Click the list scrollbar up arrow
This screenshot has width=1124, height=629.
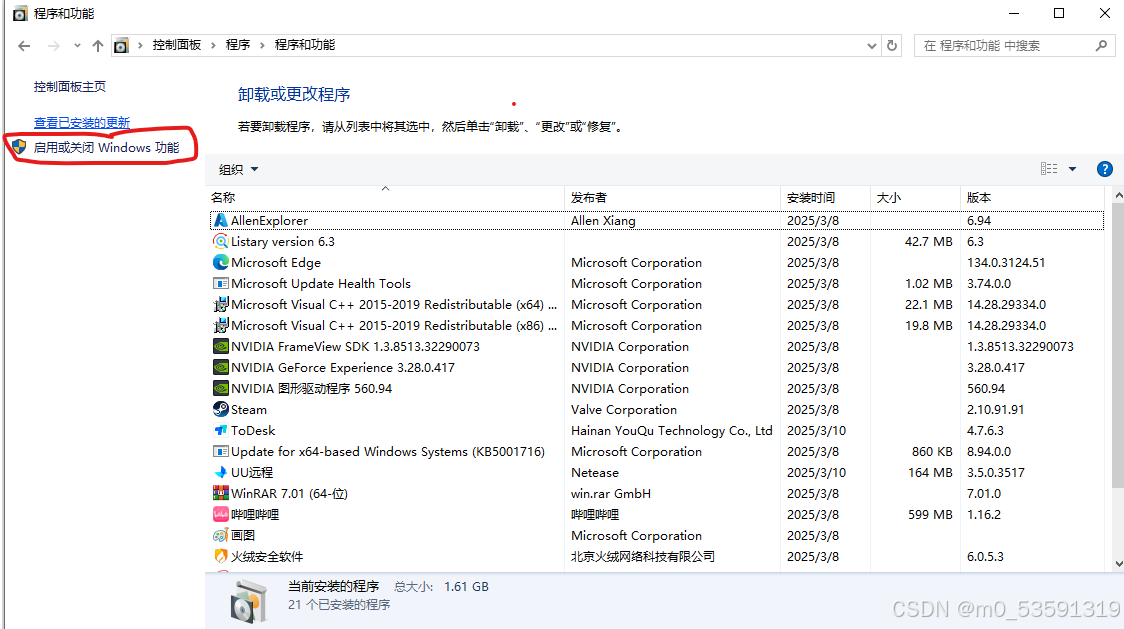[x=1118, y=195]
